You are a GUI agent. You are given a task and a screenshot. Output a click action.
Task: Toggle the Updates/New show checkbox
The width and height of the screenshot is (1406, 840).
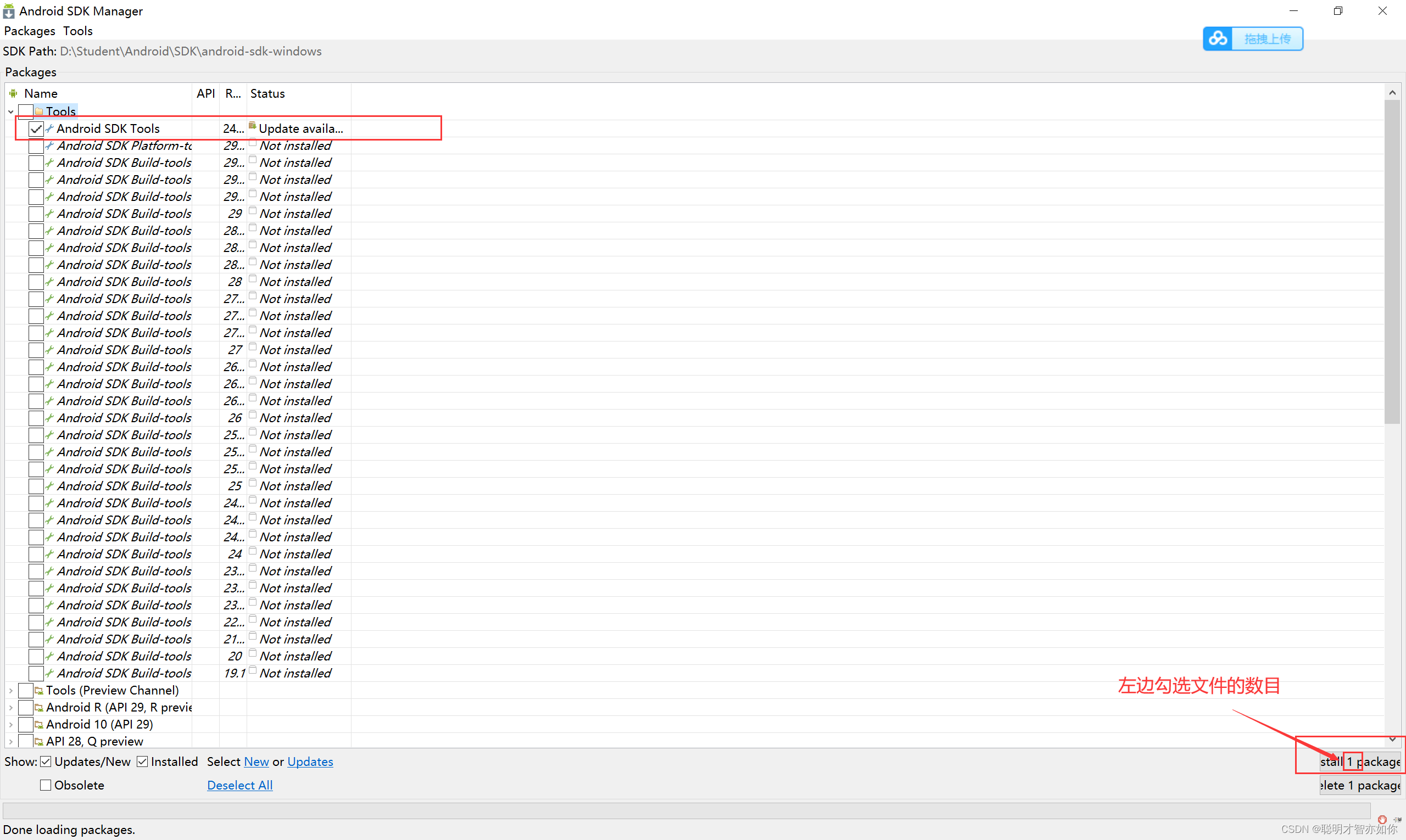point(46,761)
